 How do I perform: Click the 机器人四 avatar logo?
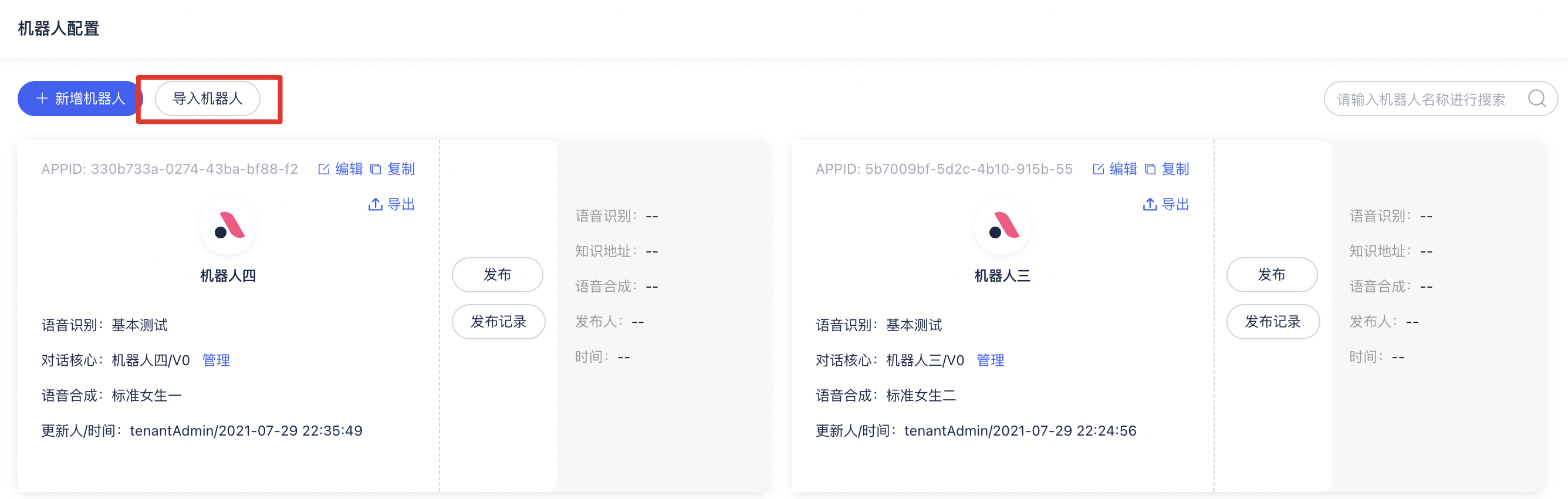pyautogui.click(x=228, y=227)
